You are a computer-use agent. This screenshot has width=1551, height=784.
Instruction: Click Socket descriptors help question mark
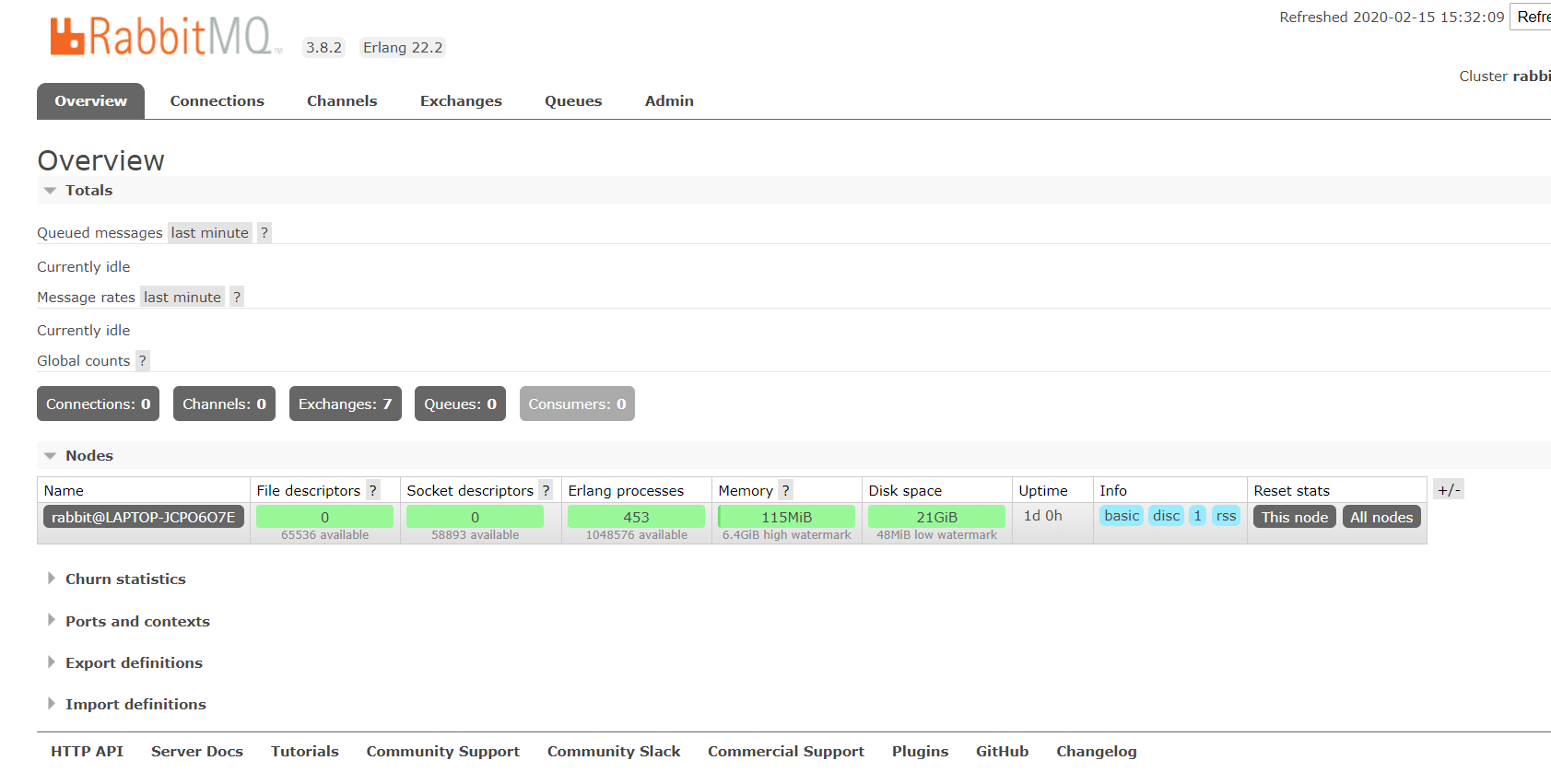[x=546, y=491]
